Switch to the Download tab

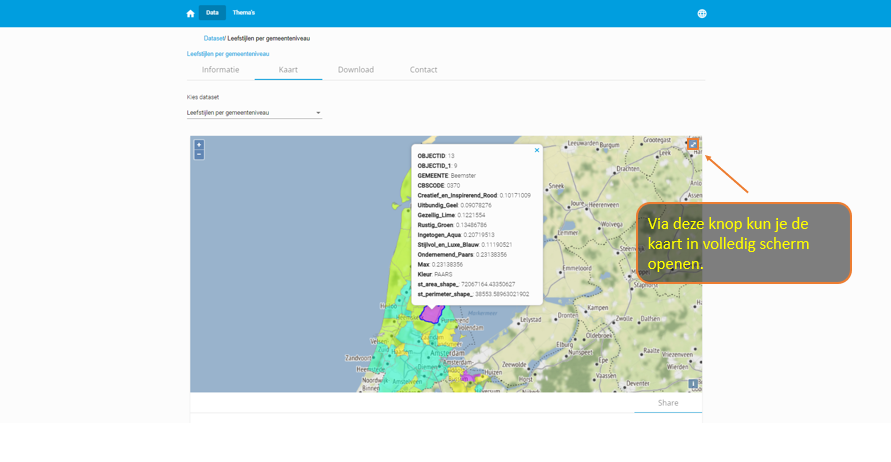(x=356, y=70)
